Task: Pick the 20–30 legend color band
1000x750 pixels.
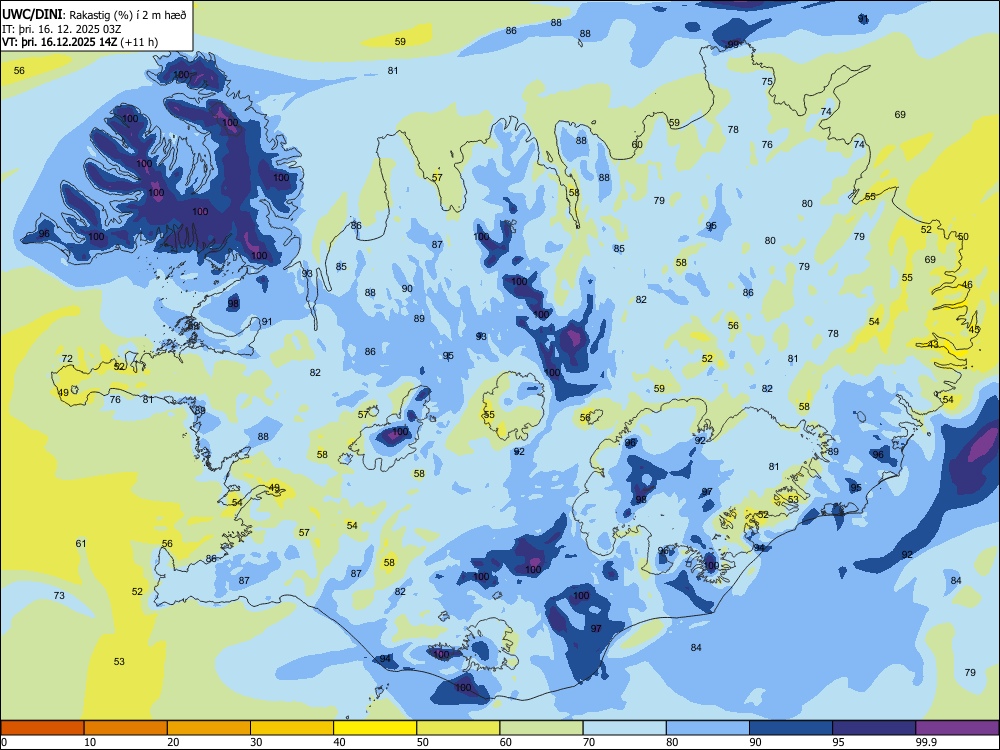Action: (x=209, y=728)
